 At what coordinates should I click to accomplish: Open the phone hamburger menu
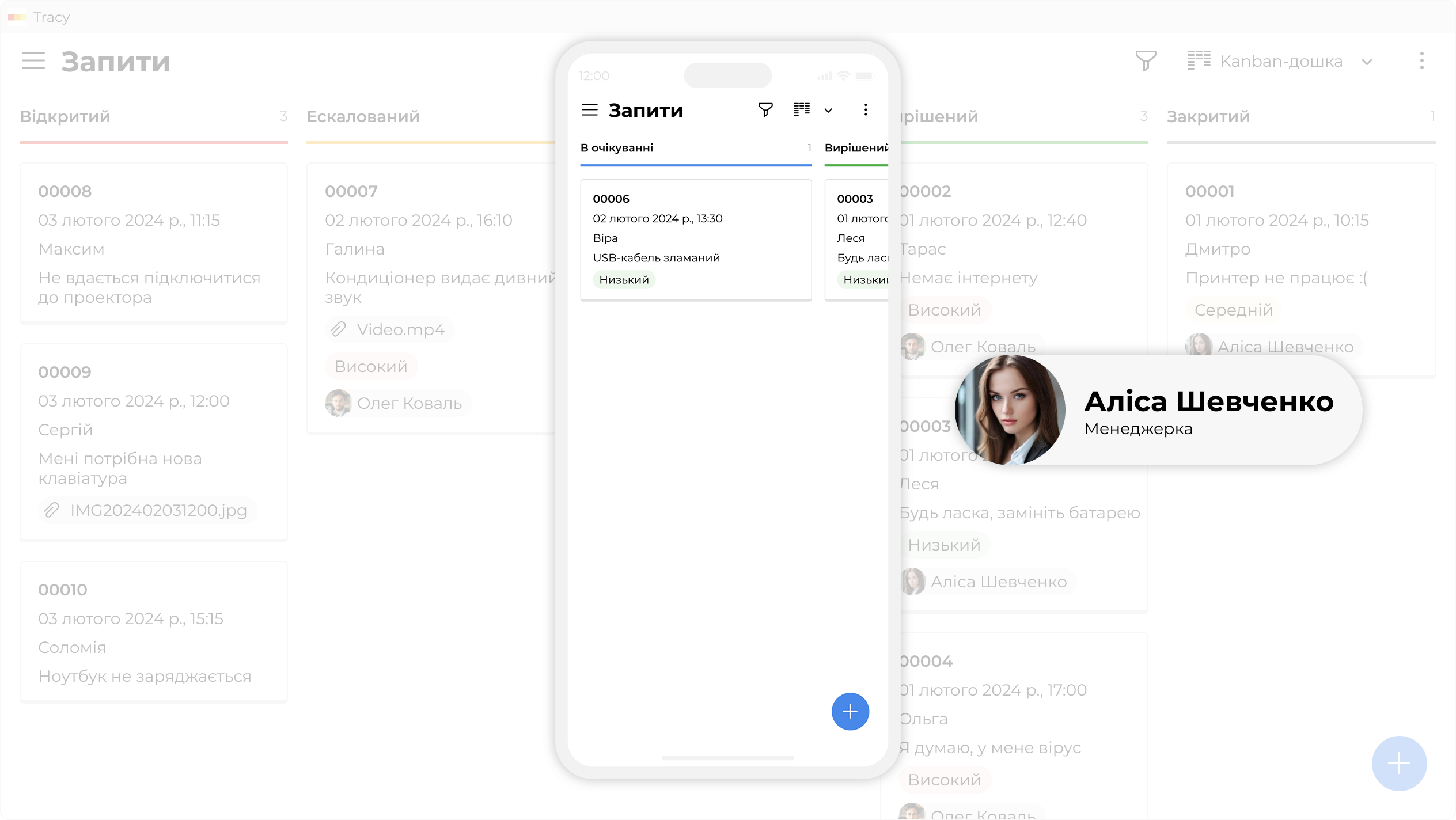589,110
